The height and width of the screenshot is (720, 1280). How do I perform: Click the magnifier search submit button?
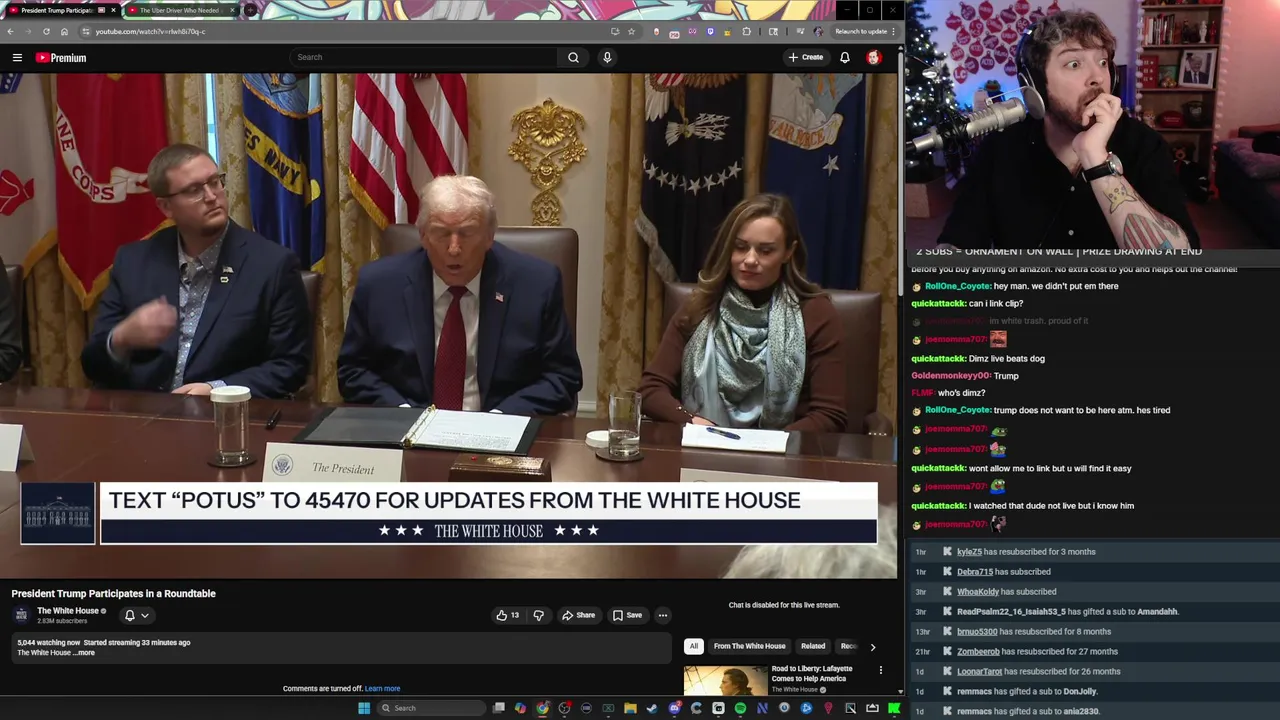(x=573, y=57)
